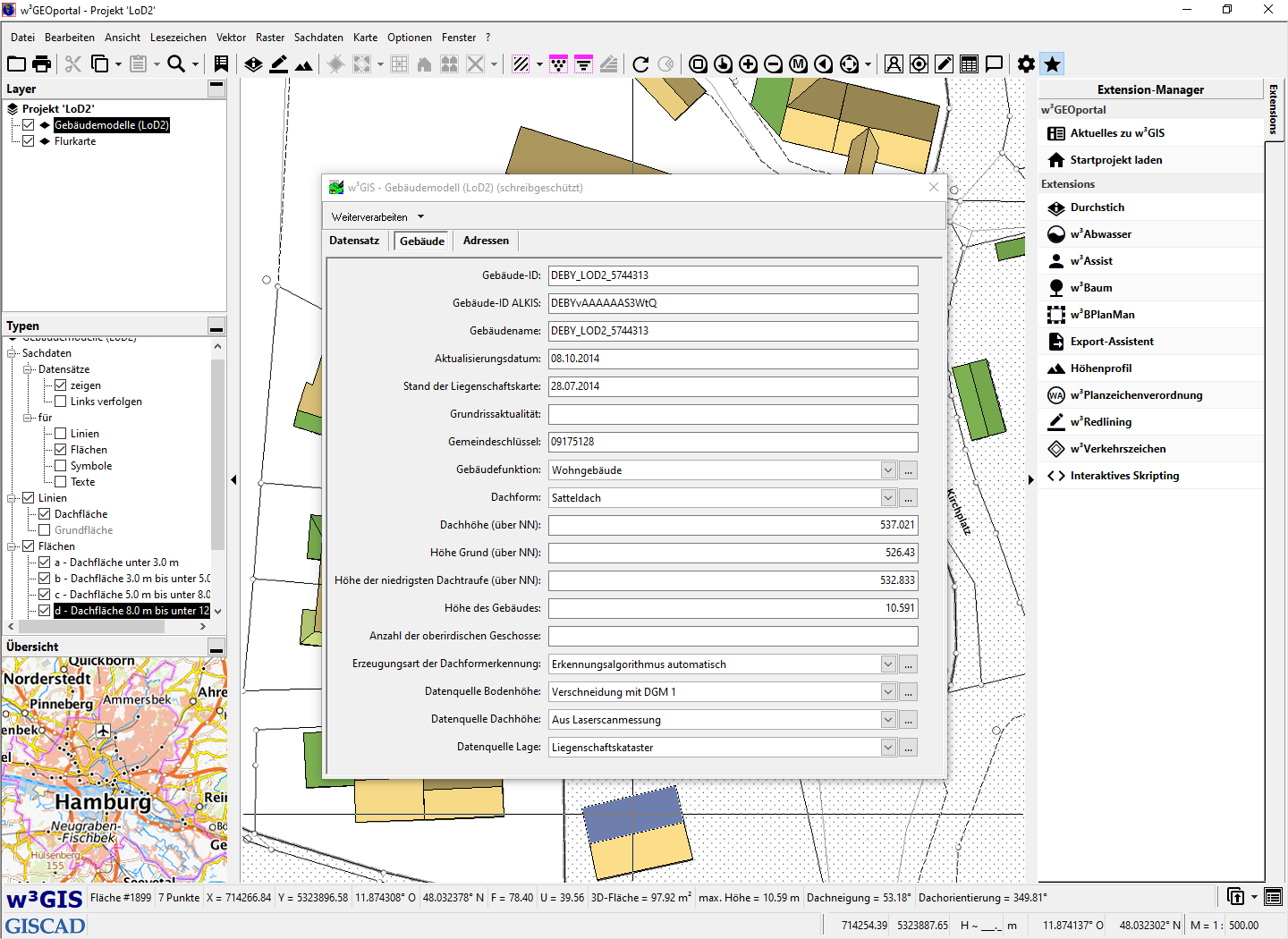Open the Dachform dropdown arrow

[888, 498]
